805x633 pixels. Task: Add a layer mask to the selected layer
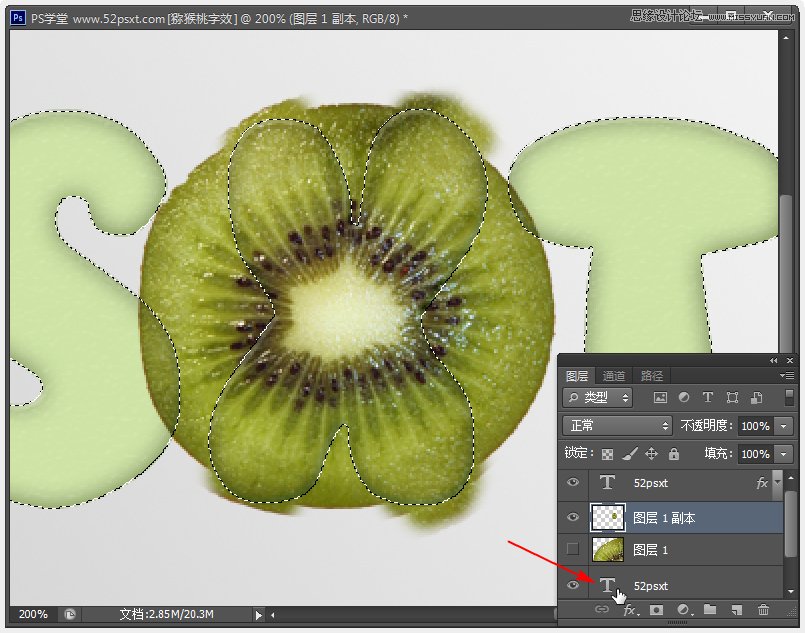tap(656, 611)
